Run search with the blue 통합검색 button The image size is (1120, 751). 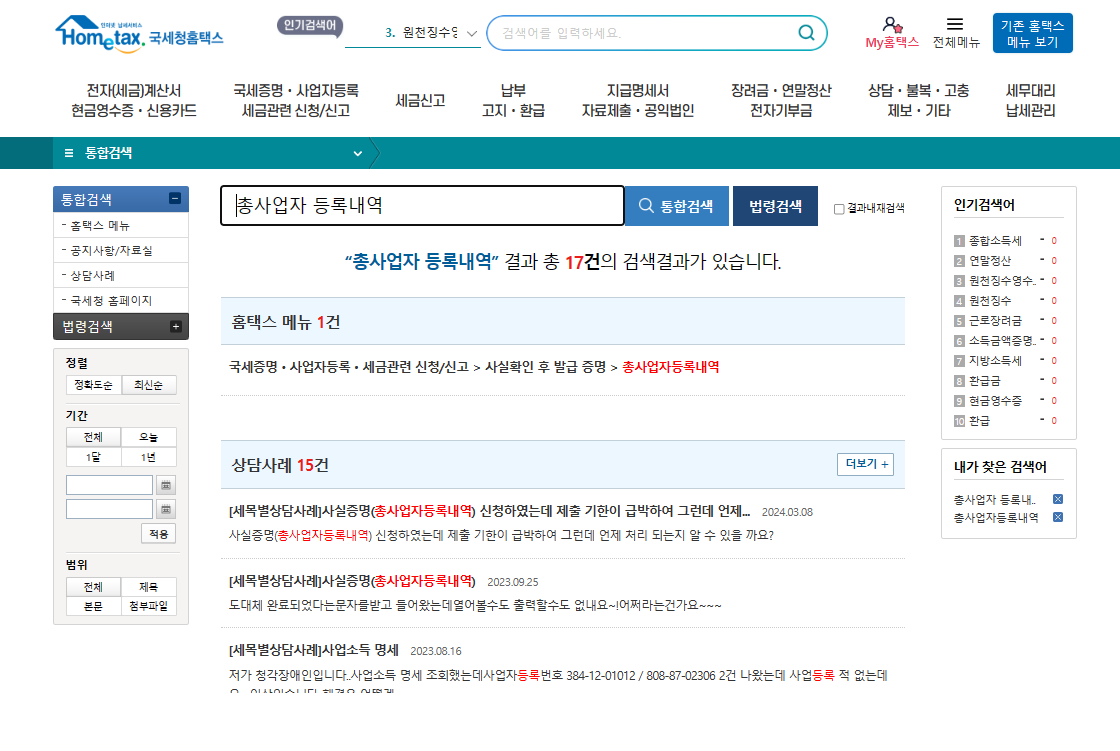[677, 206]
